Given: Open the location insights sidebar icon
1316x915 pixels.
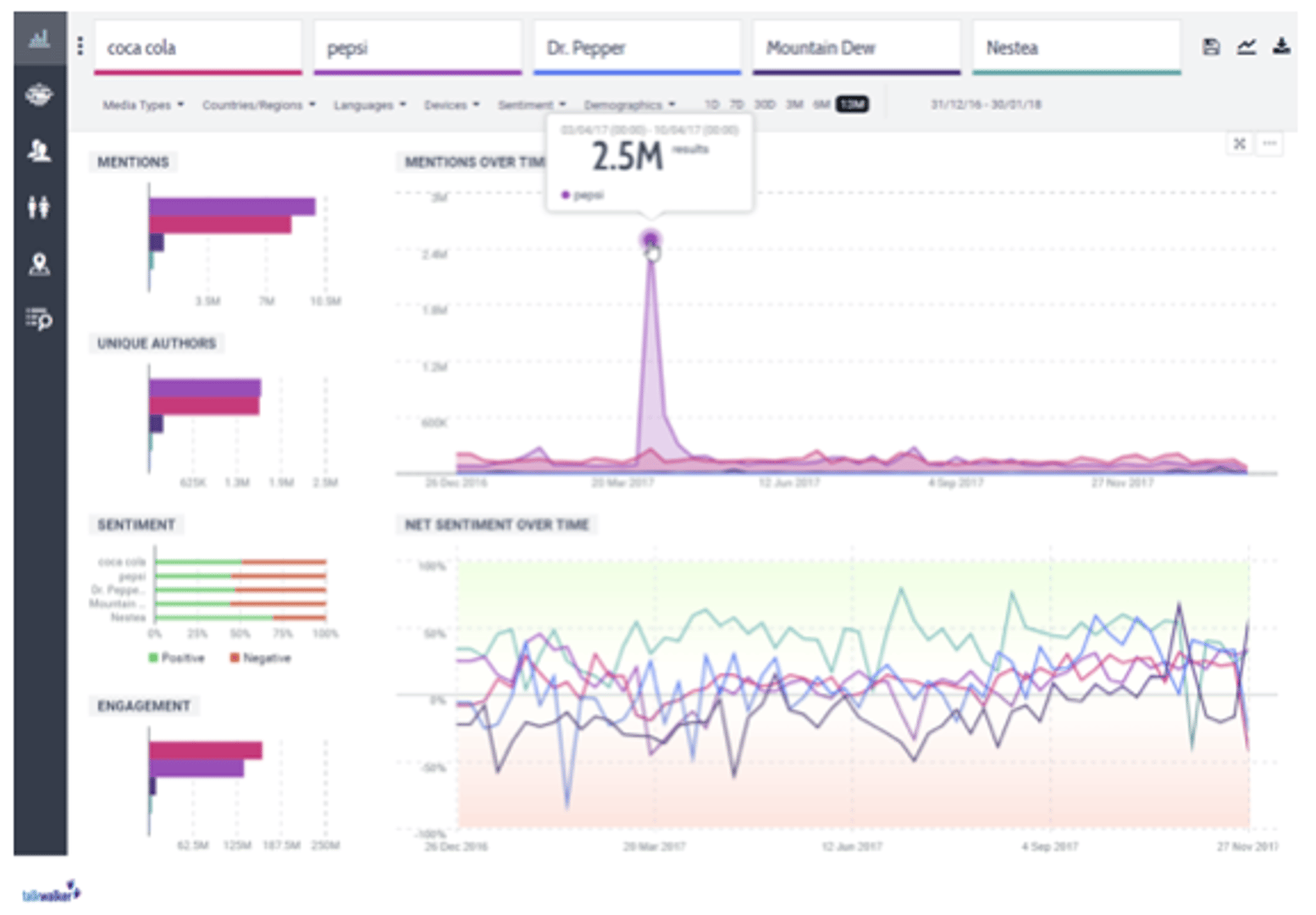Looking at the screenshot, I should (39, 264).
